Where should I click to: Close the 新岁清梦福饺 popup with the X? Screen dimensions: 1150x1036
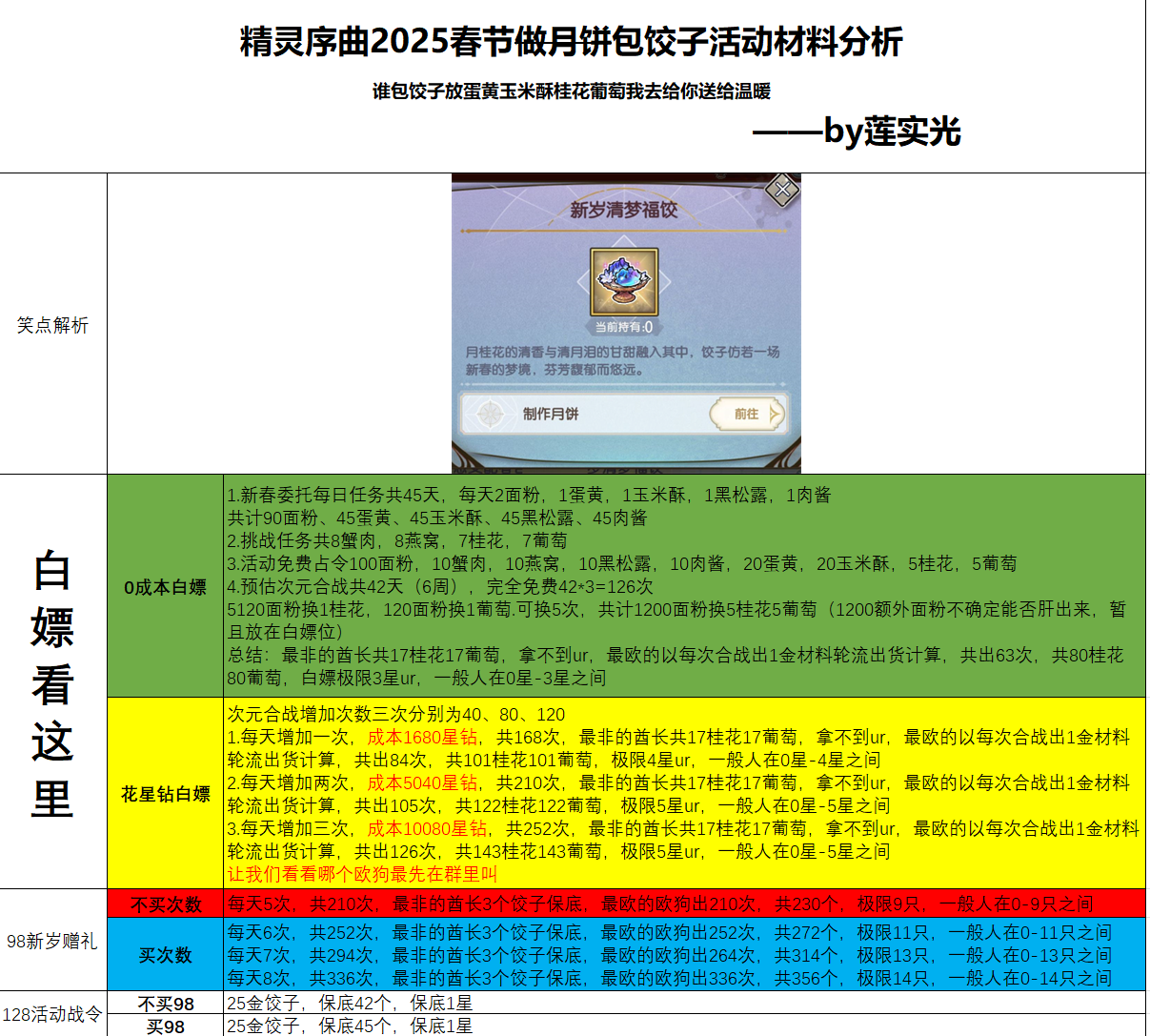pos(782,191)
